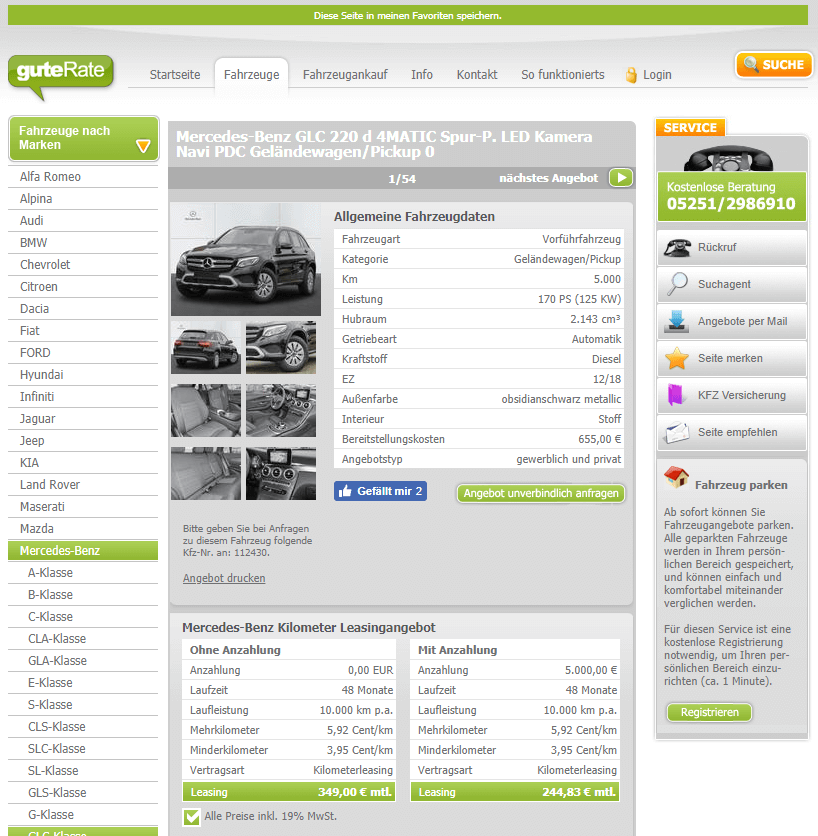The width and height of the screenshot is (818, 836).
Task: Click the KFZ Versicherung purple icon
Action: pyautogui.click(x=676, y=395)
